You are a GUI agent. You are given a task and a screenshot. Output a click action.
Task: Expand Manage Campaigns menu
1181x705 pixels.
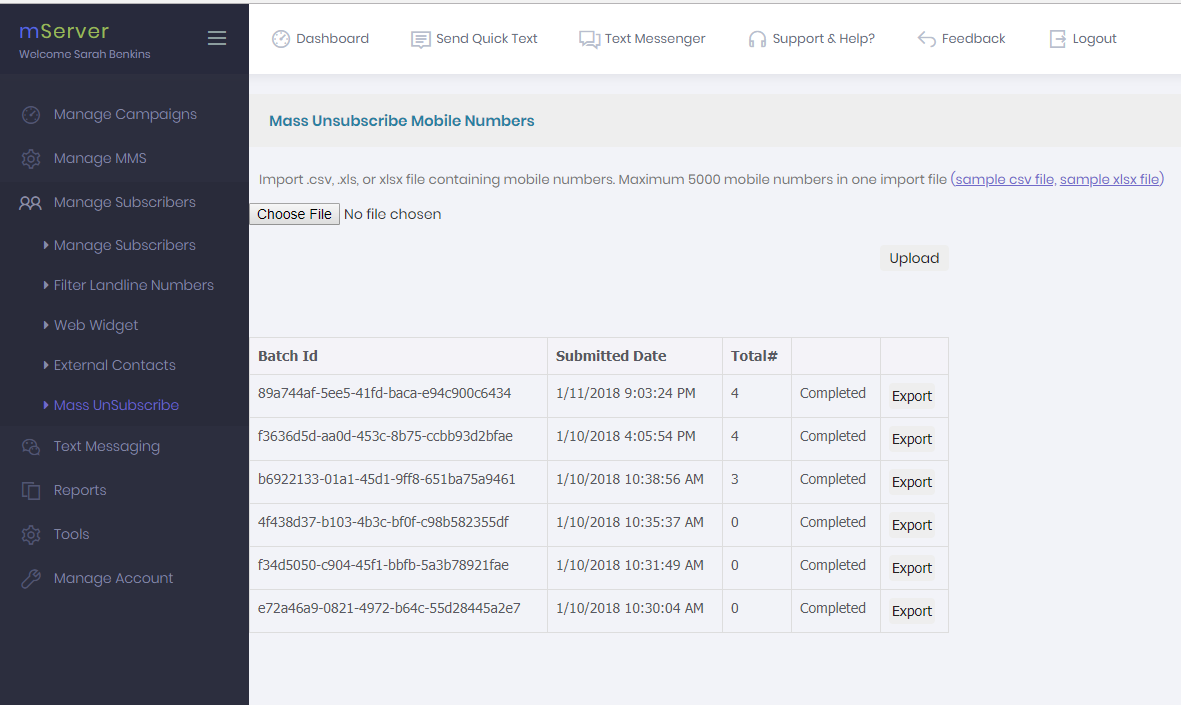[124, 114]
